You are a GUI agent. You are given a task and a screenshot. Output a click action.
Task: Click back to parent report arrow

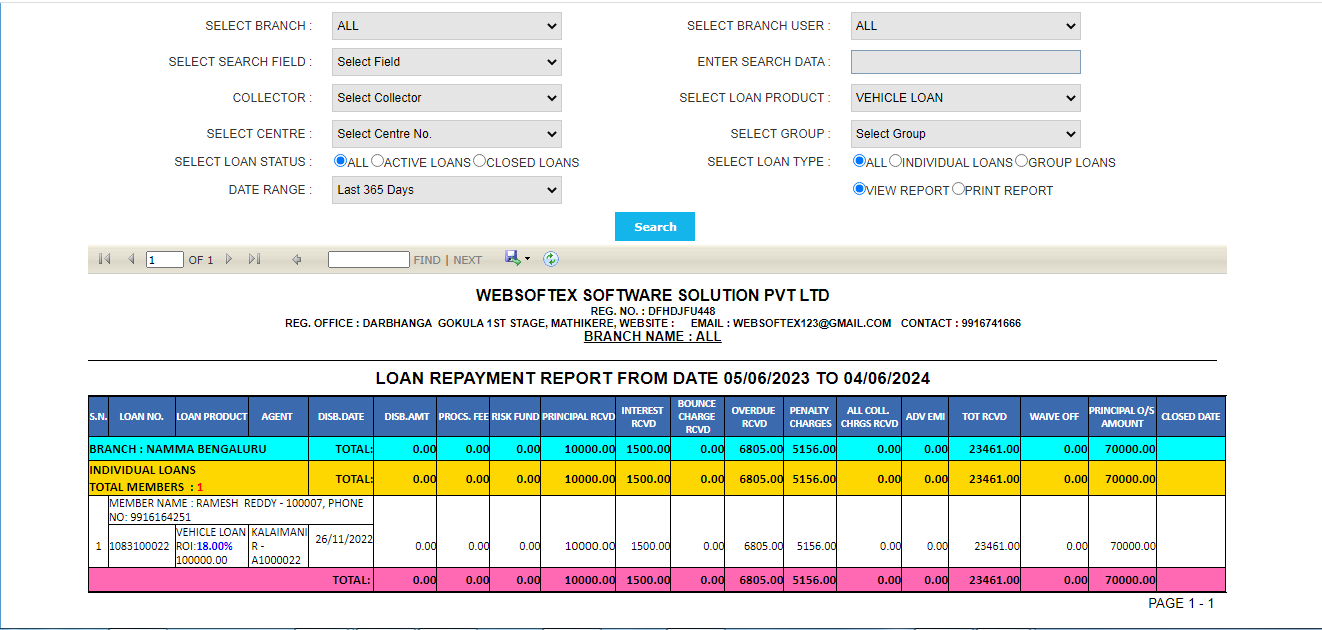coord(296,259)
